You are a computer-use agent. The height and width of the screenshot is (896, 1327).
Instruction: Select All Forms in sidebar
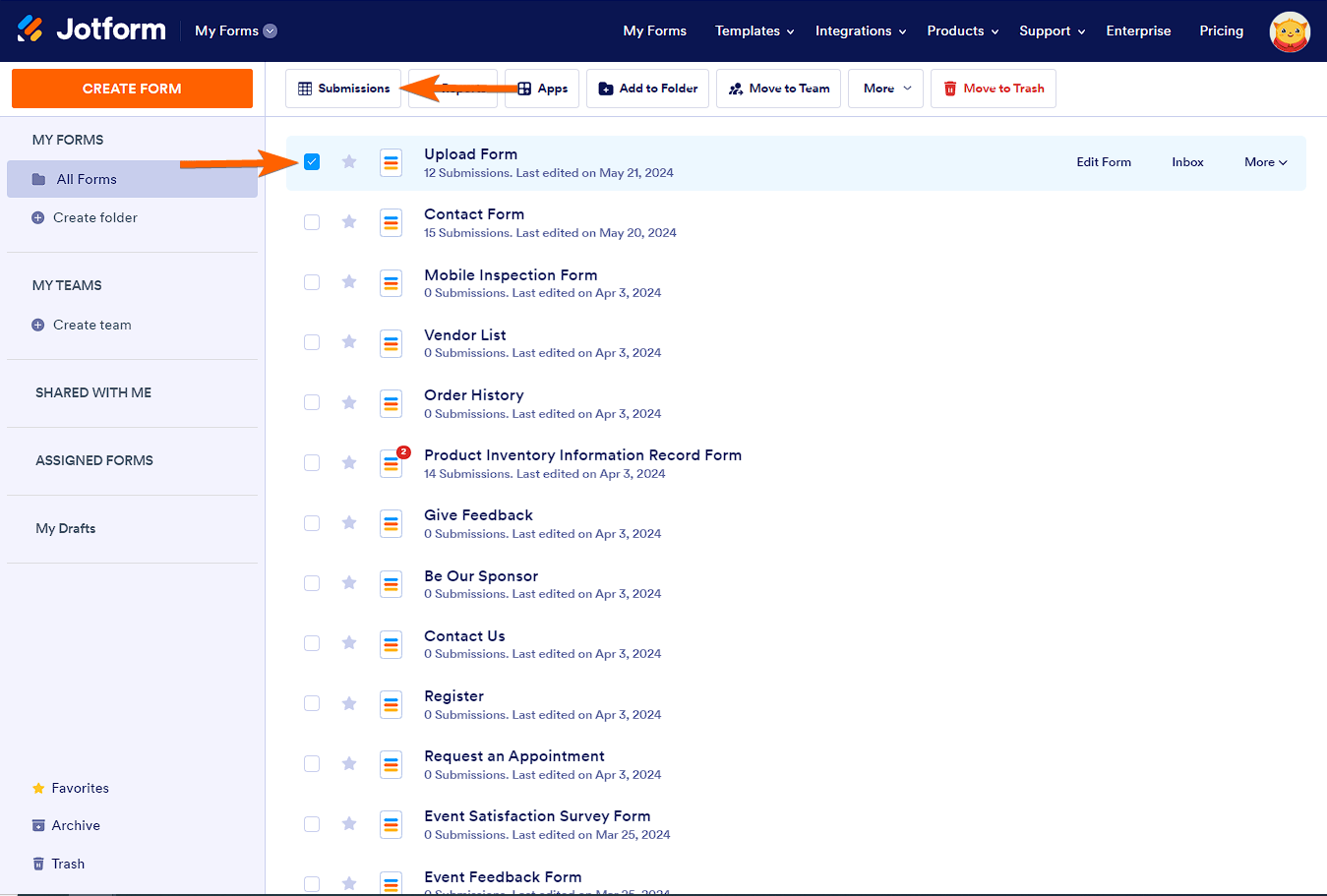(132, 179)
